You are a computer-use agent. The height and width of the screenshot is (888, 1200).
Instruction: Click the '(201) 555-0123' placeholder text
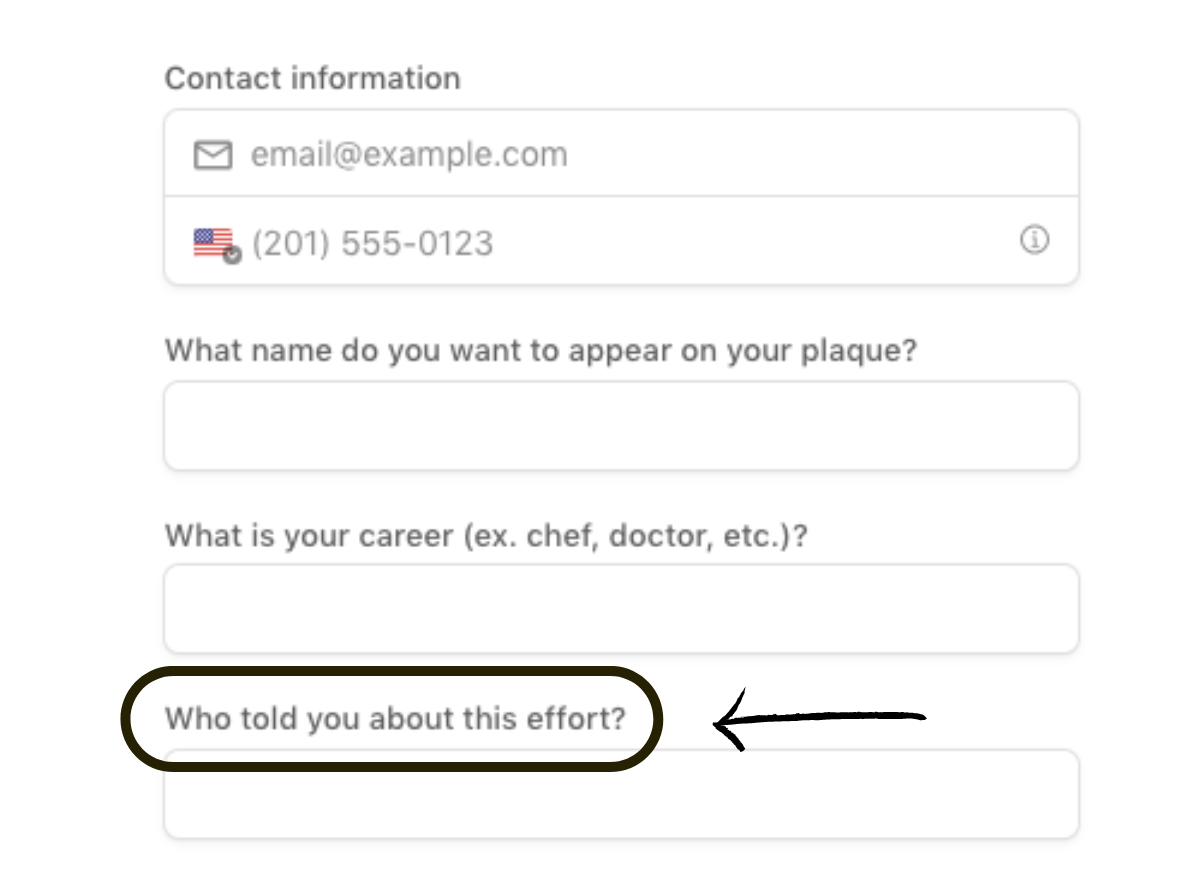[373, 243]
